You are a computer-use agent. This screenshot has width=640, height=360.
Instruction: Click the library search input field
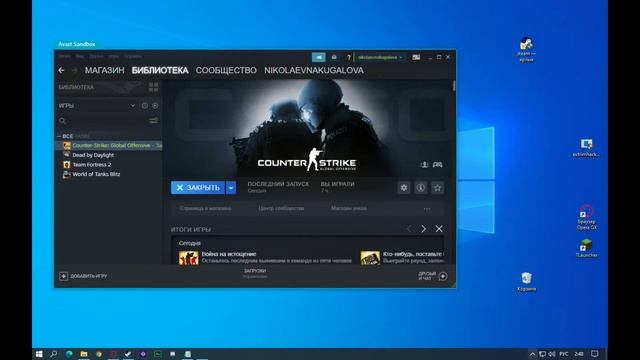102,121
